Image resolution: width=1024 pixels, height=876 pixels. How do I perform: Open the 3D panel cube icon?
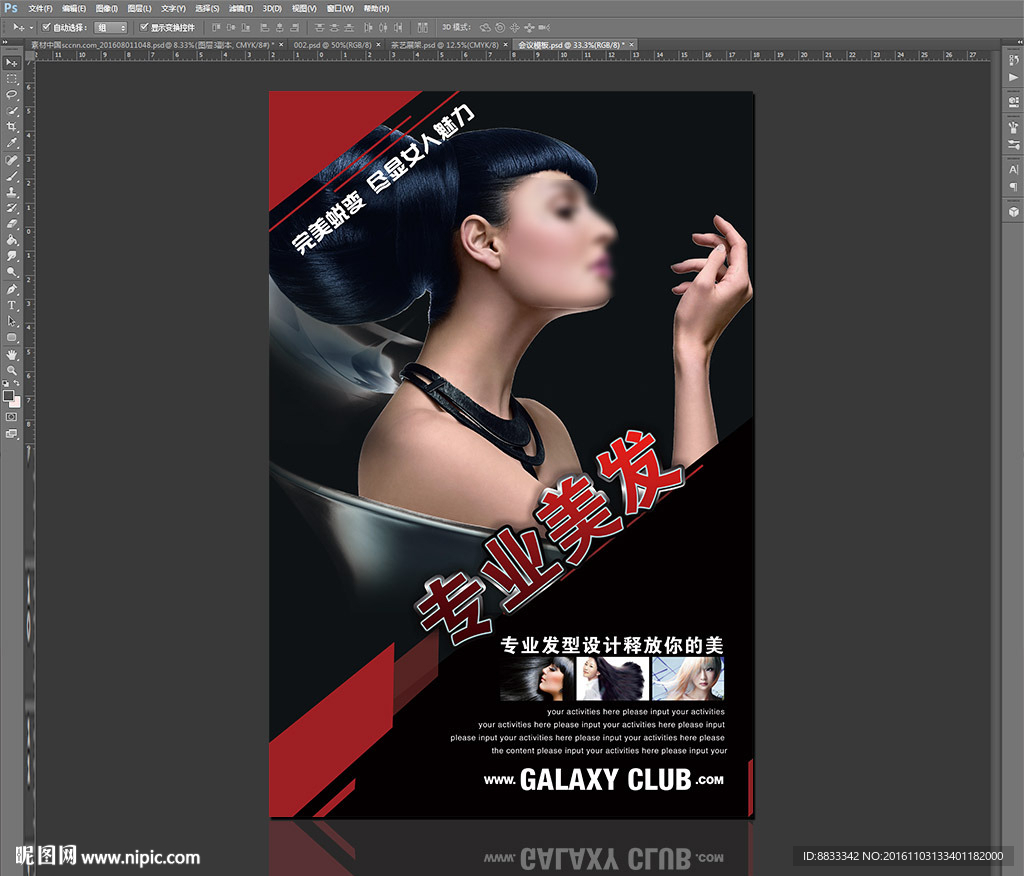click(1014, 212)
